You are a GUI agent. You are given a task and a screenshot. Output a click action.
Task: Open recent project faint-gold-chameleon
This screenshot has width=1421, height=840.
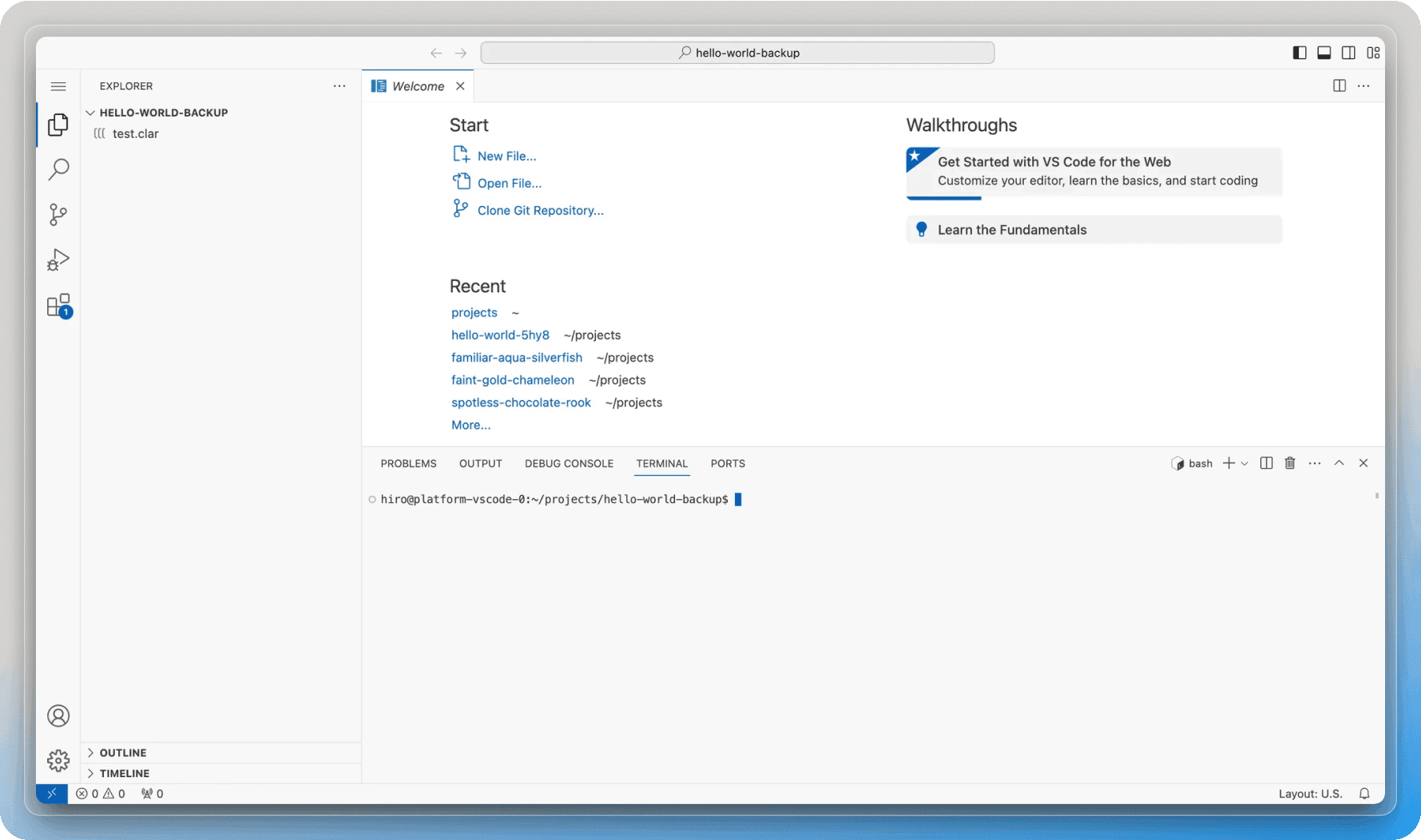click(512, 380)
